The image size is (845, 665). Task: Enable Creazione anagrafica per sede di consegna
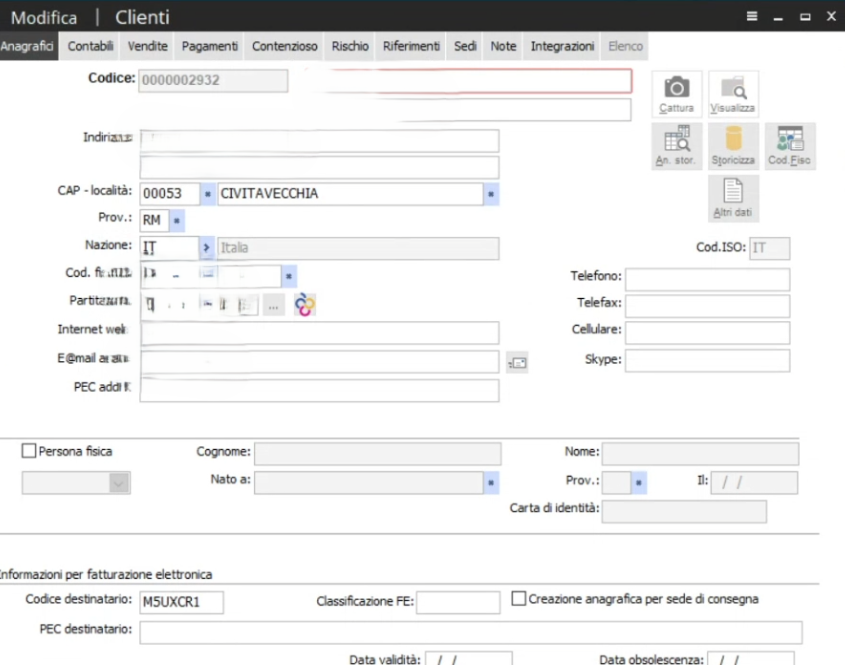point(518,598)
